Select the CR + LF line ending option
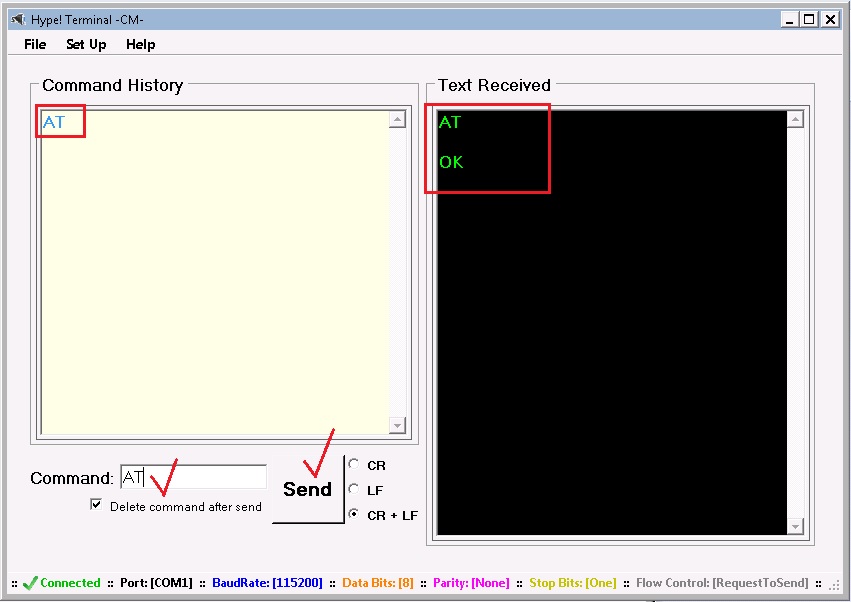The image size is (851, 602). [x=354, y=515]
